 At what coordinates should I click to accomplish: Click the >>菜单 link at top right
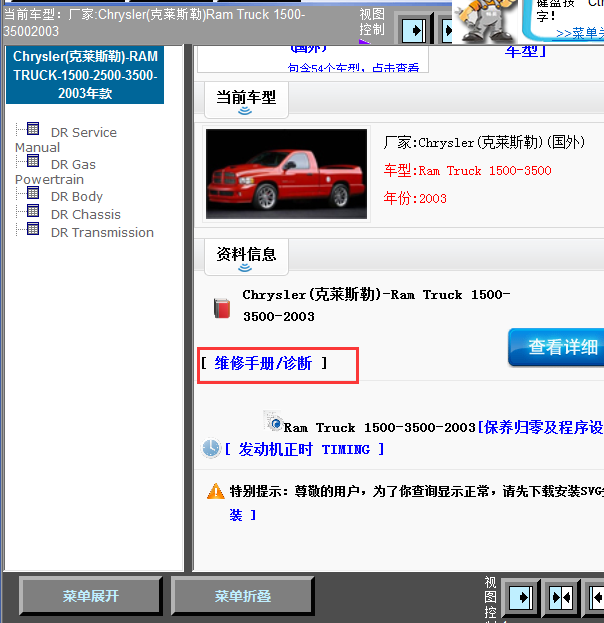(580, 33)
